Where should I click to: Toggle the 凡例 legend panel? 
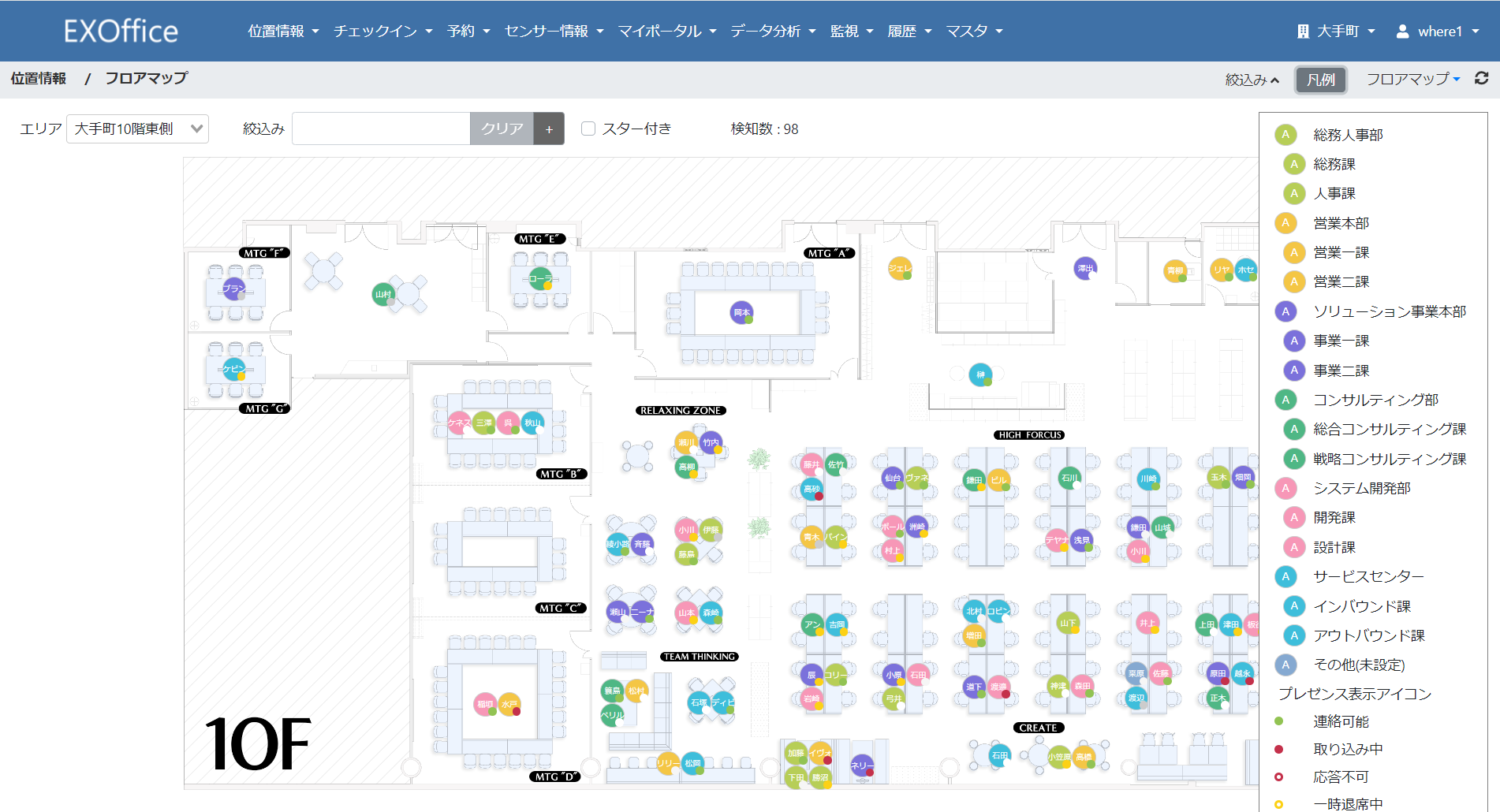[1320, 79]
